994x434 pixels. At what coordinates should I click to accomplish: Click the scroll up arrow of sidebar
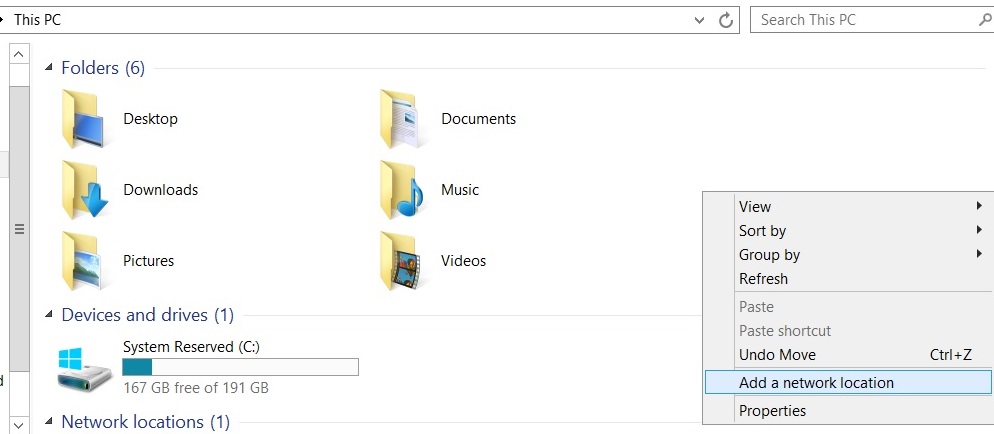[19, 54]
